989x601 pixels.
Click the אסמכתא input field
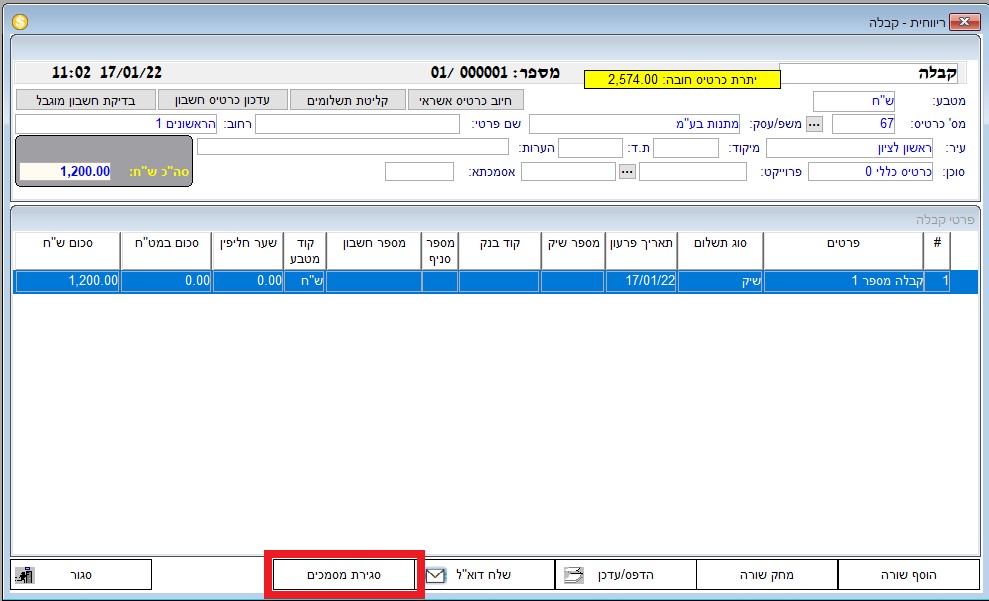[419, 172]
